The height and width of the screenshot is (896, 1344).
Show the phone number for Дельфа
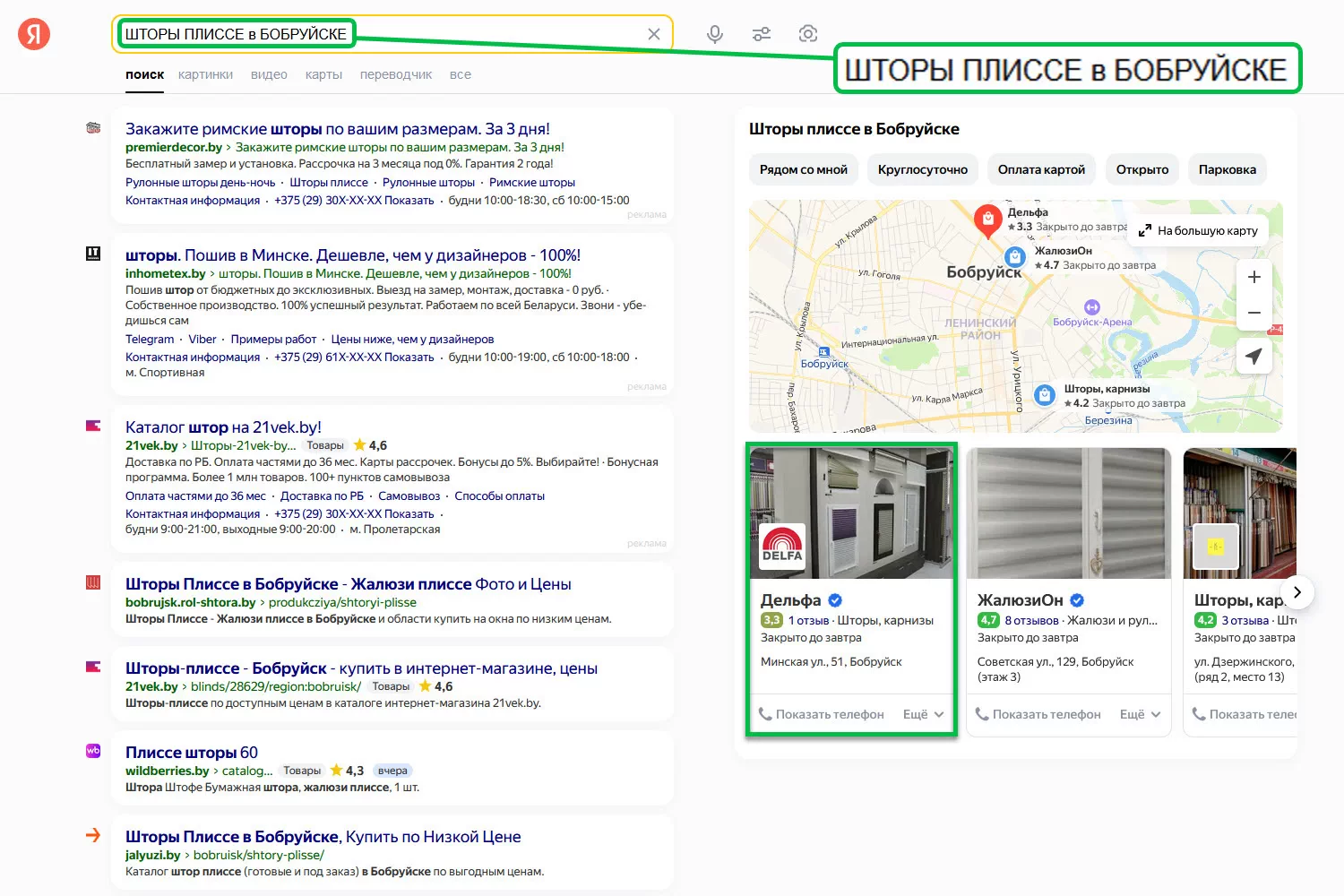coord(822,714)
